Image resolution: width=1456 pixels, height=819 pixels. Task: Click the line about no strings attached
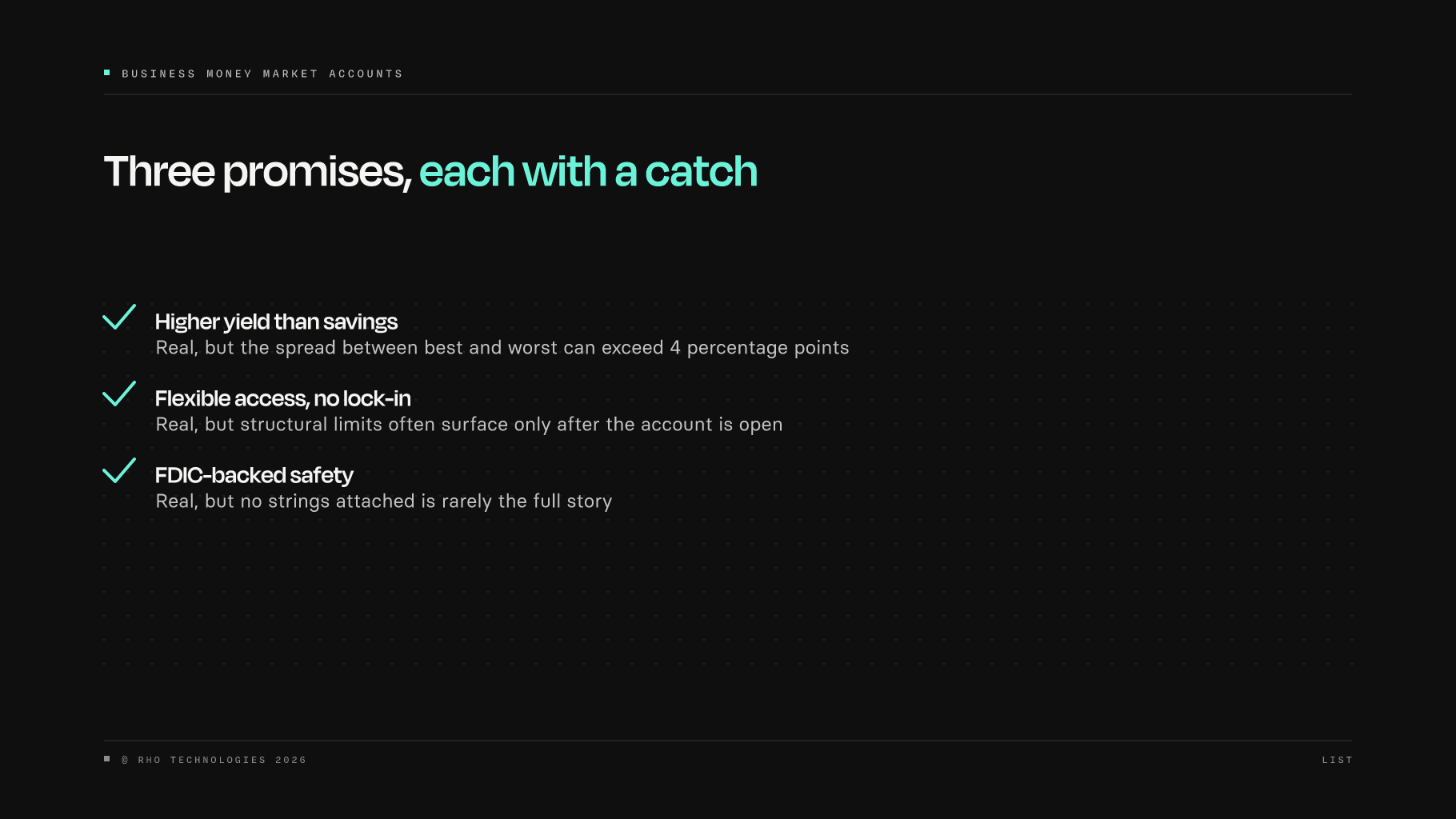pos(384,501)
